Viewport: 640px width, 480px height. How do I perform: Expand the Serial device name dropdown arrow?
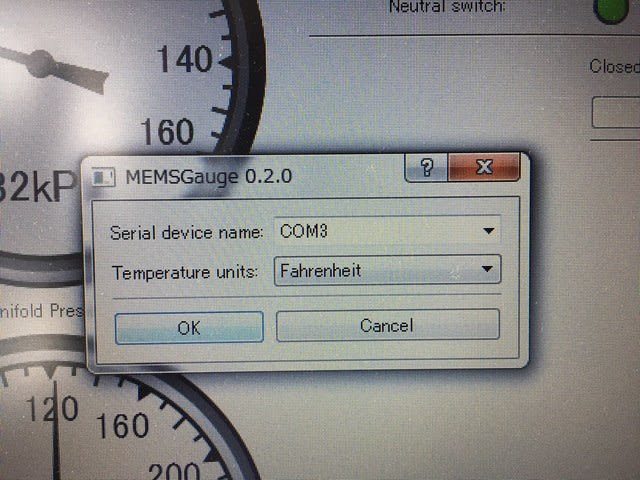tap(488, 231)
